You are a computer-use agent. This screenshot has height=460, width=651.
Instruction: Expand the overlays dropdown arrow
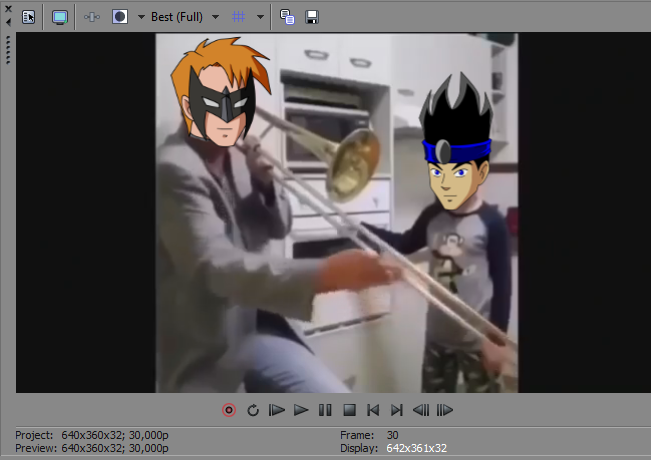260,17
